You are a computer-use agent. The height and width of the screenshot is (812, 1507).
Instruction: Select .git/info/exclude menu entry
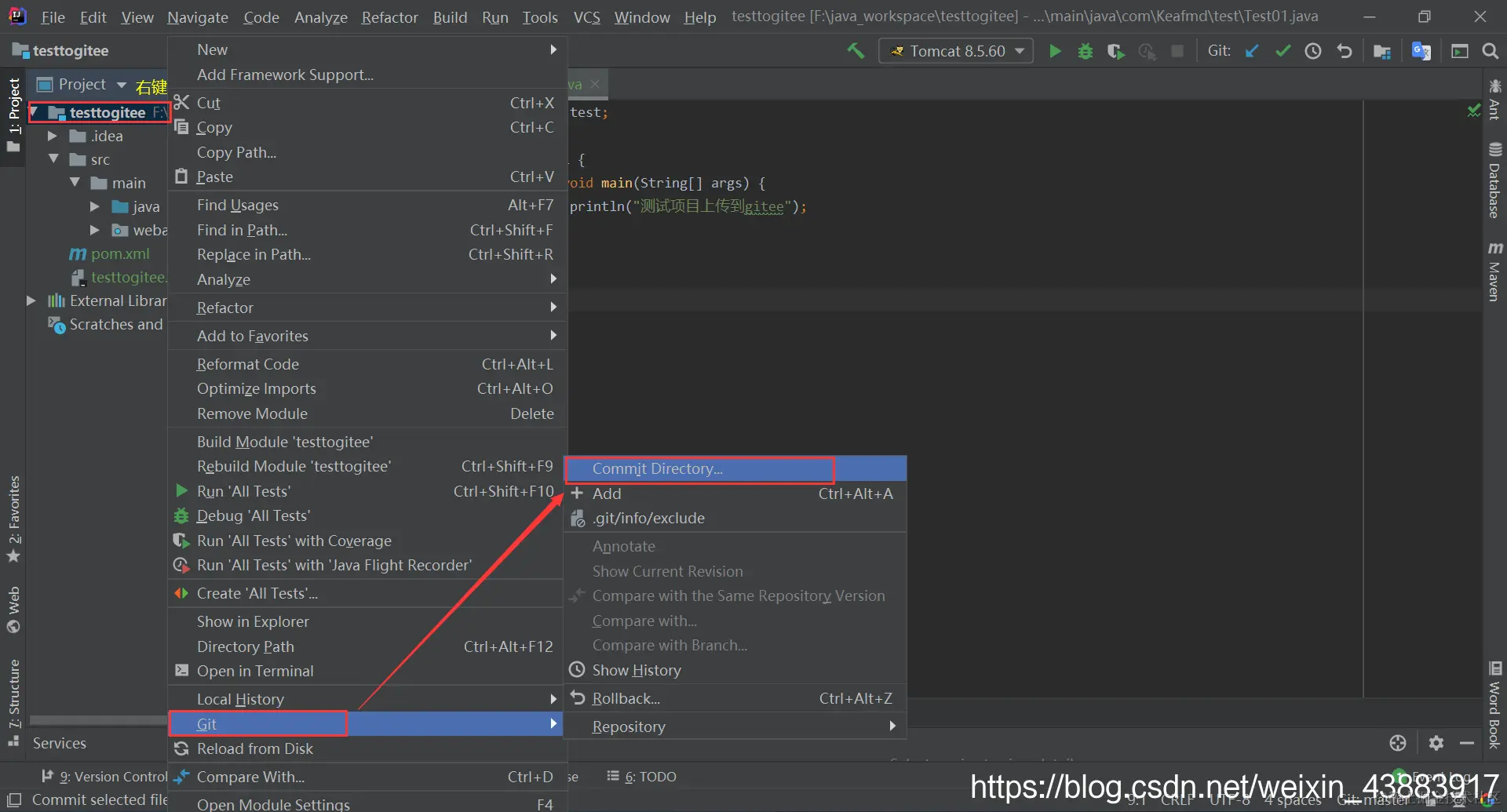point(735,518)
